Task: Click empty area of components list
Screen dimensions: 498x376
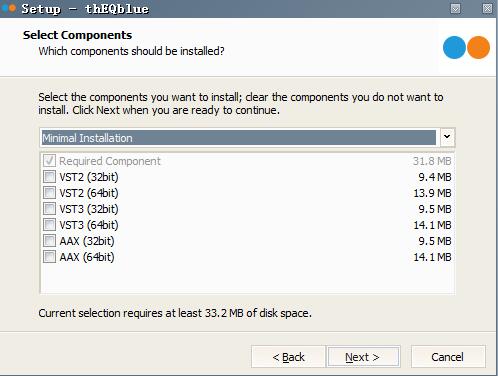Action: pyautogui.click(x=247, y=278)
